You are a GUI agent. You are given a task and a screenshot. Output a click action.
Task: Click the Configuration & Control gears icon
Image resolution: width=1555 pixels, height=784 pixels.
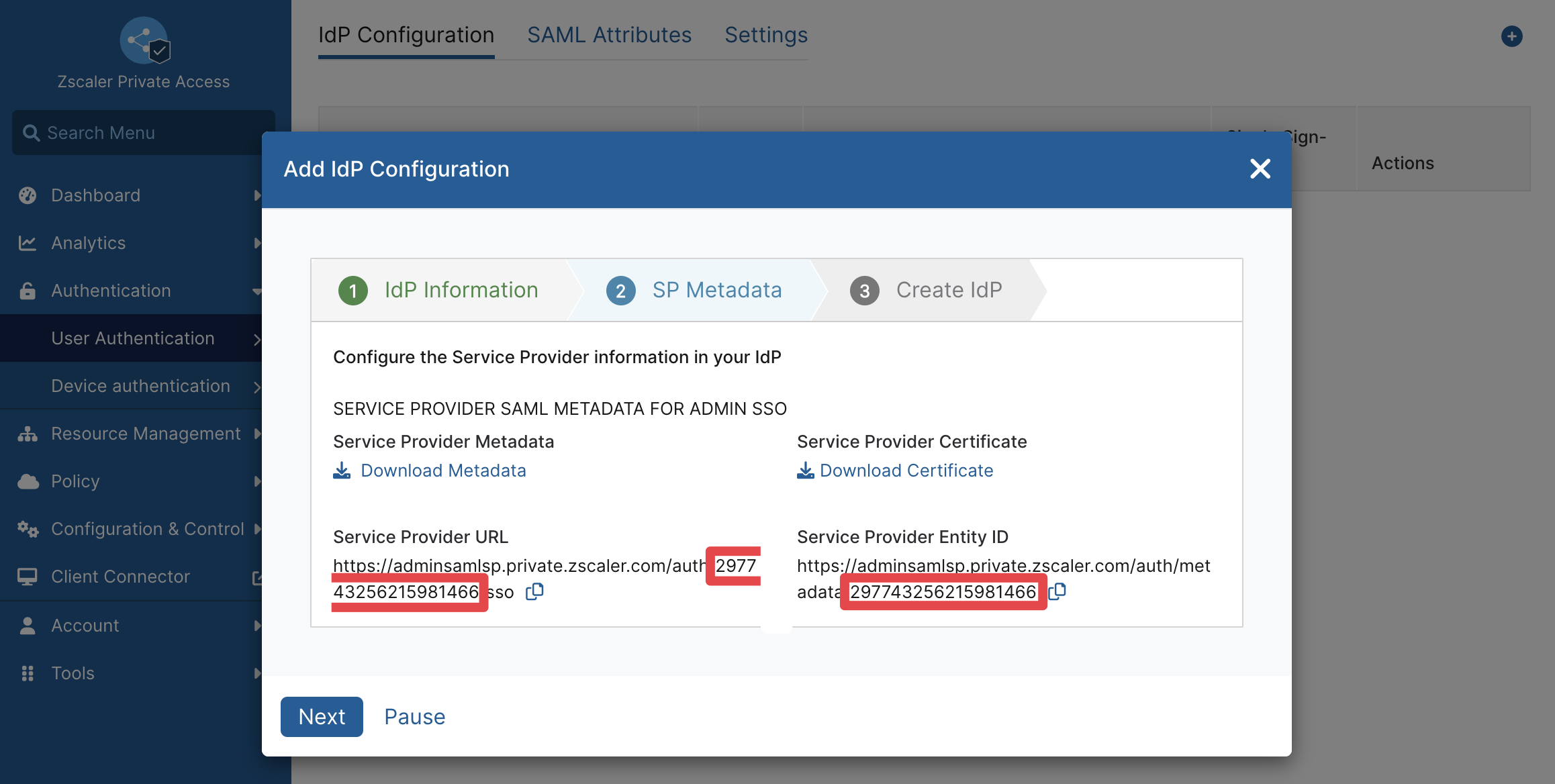click(28, 529)
